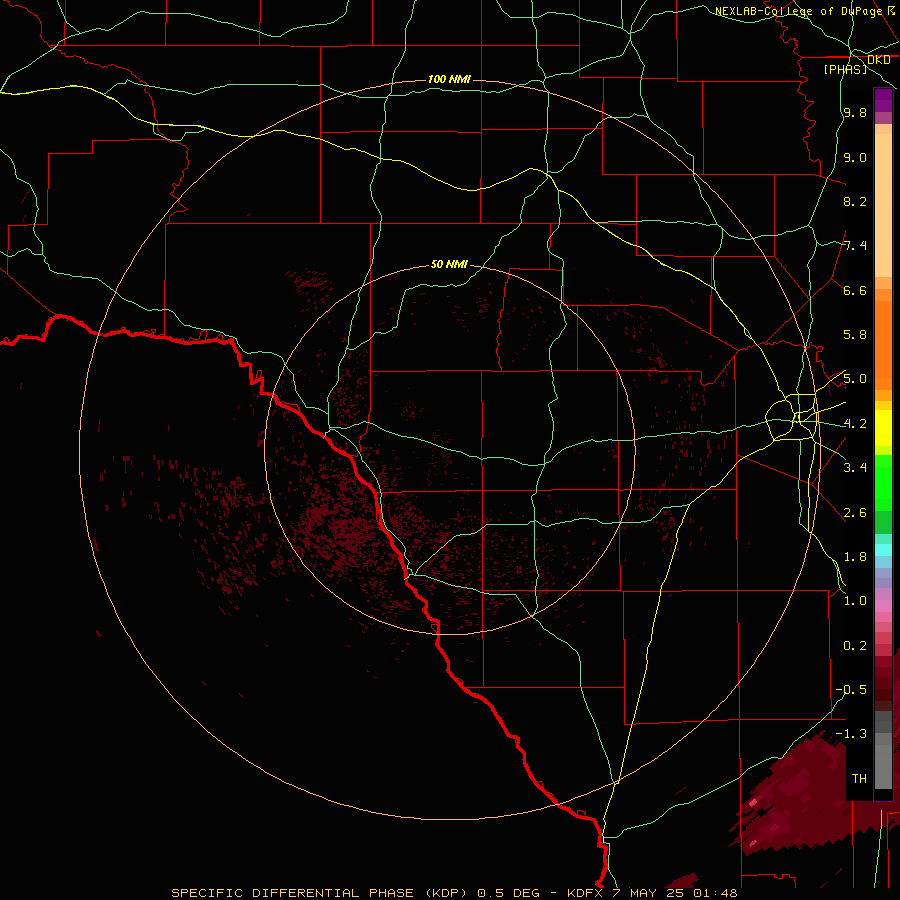Click the 1.0 legend value
The width and height of the screenshot is (900, 900).
pos(855,601)
